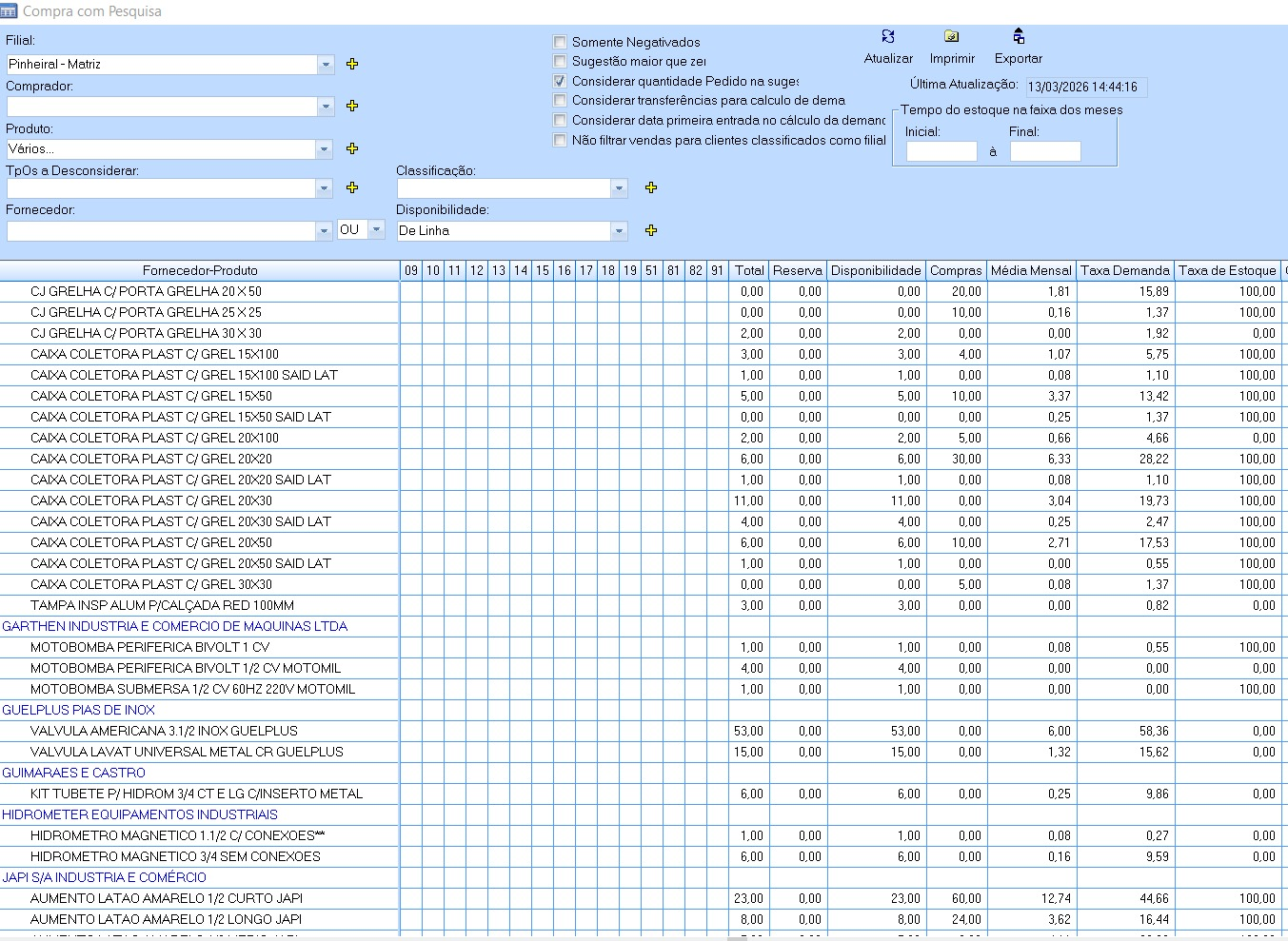Click the Inicial months input field
Image resolution: width=1288 pixels, height=941 pixels.
[x=941, y=151]
